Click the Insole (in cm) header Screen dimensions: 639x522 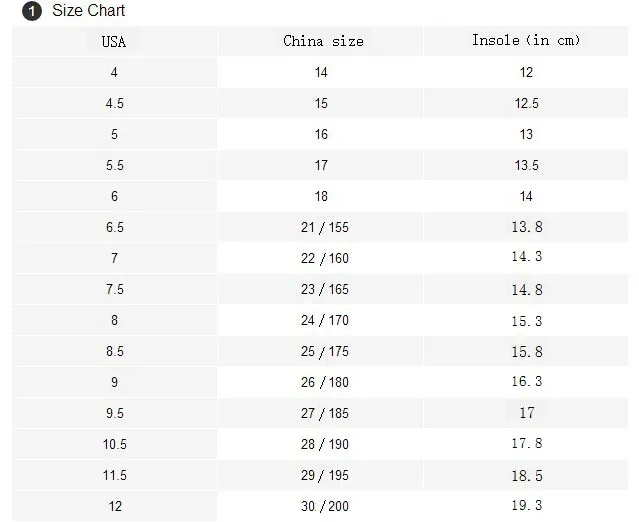[x=526, y=42]
